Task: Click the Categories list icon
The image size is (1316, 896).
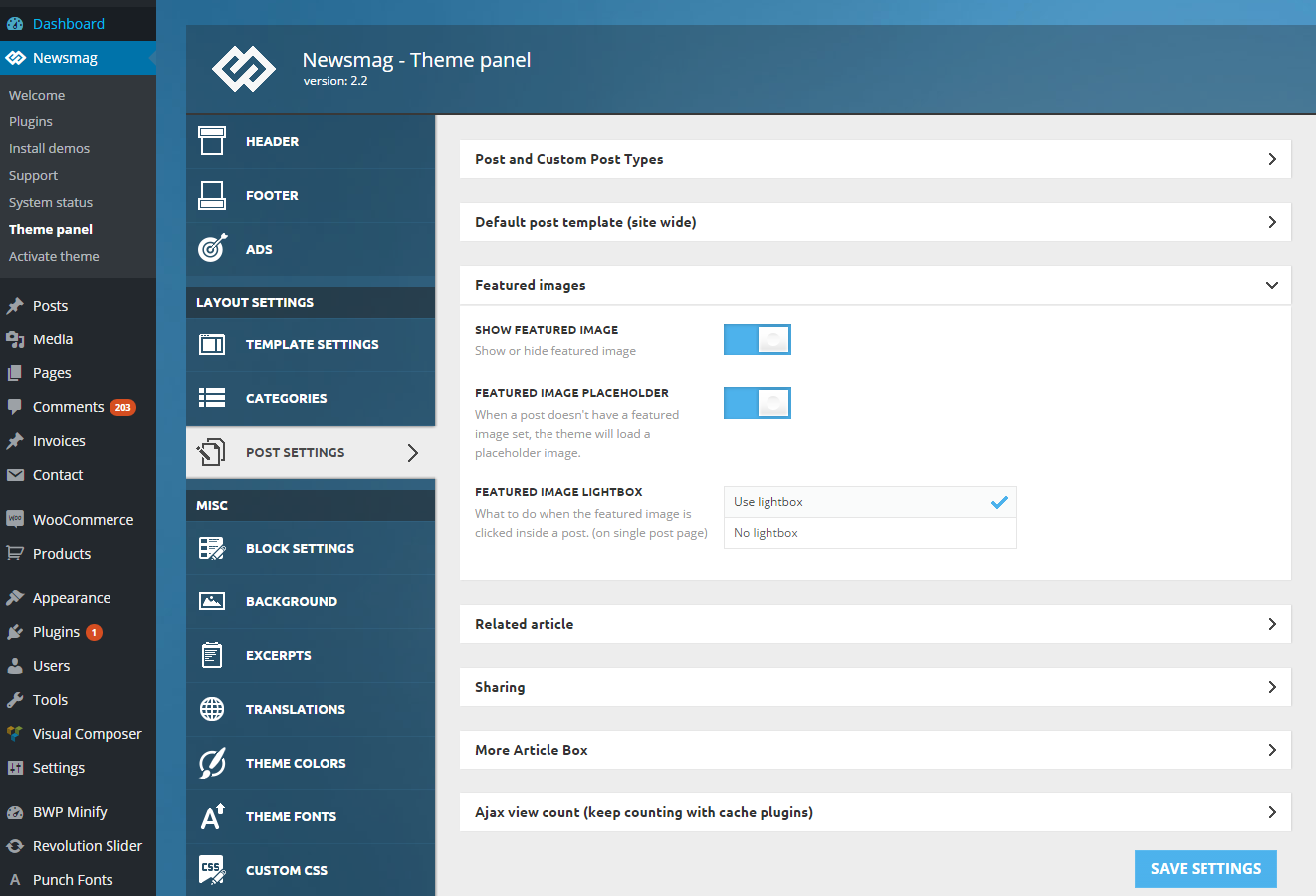Action: coord(212,398)
